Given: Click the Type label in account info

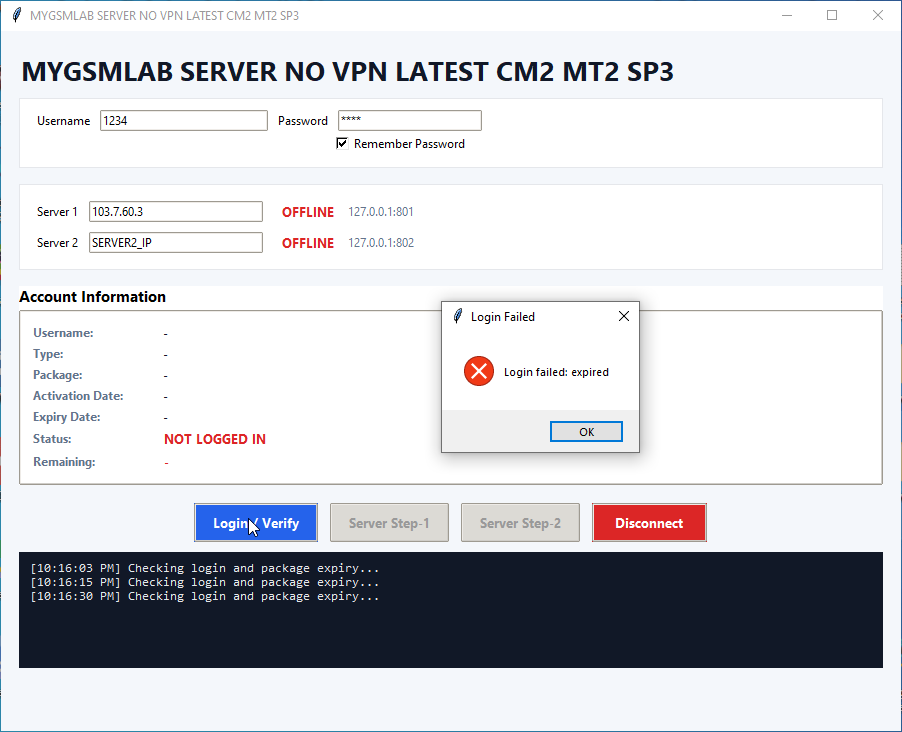Looking at the screenshot, I should 48,354.
